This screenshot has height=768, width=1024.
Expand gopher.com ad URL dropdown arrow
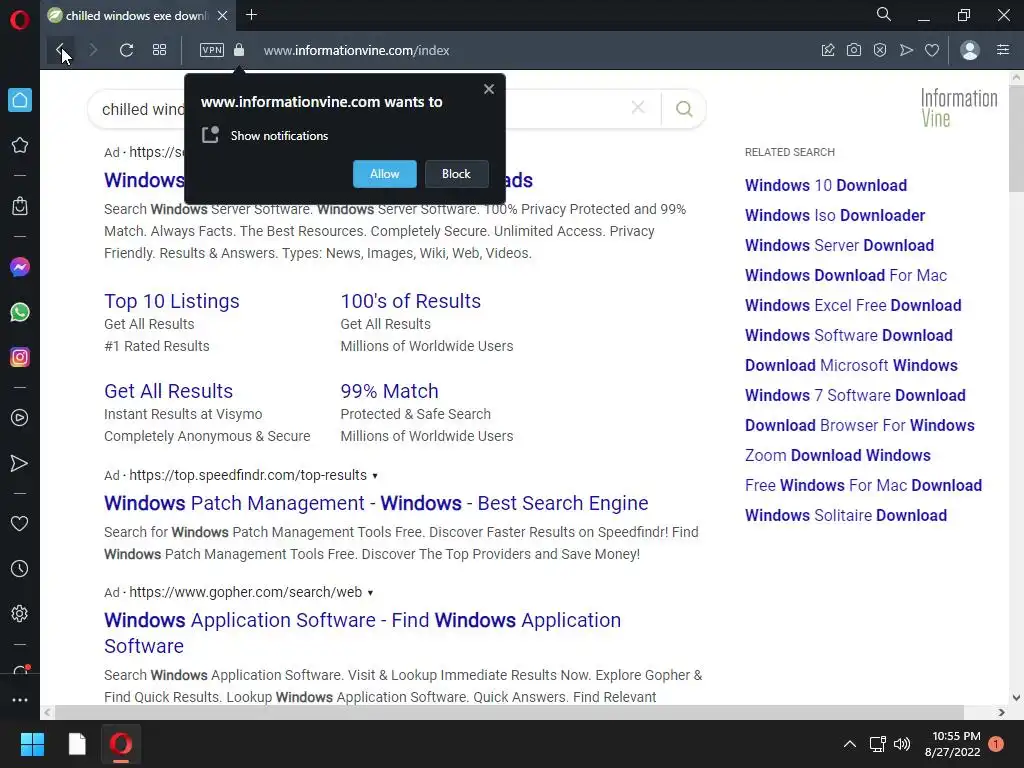pos(370,592)
